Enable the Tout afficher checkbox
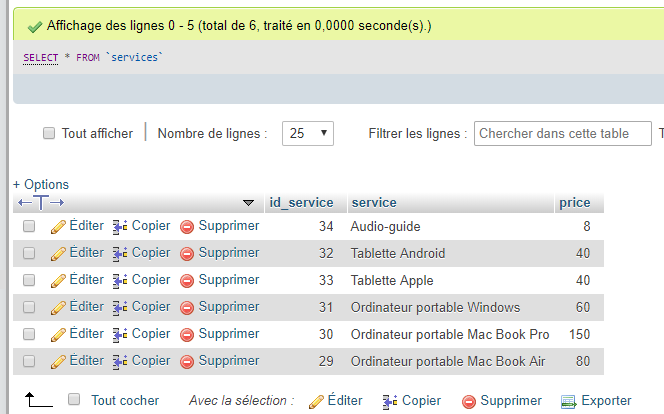Screen dimensions: 664x414 pos(49,133)
